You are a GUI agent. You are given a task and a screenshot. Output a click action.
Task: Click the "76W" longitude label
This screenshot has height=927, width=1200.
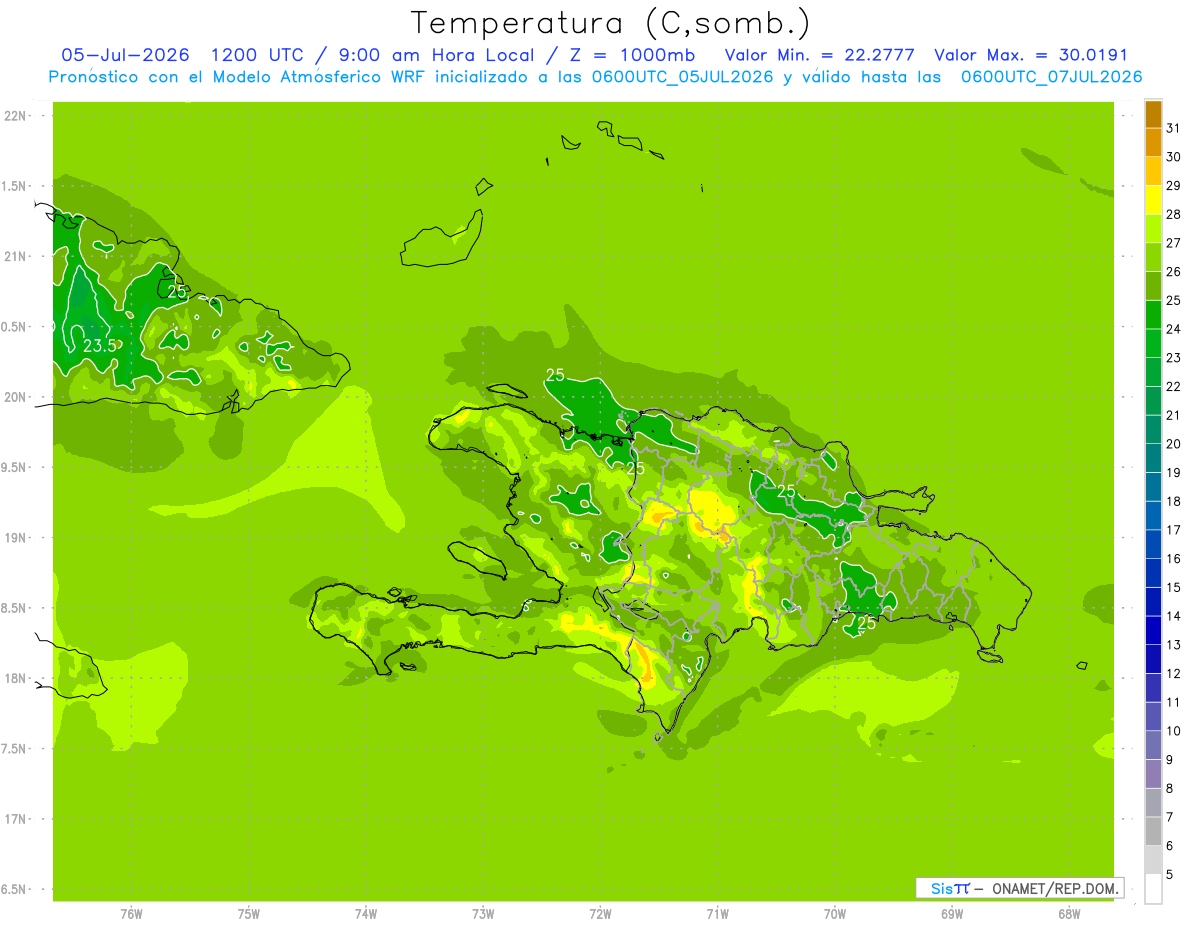[x=131, y=914]
